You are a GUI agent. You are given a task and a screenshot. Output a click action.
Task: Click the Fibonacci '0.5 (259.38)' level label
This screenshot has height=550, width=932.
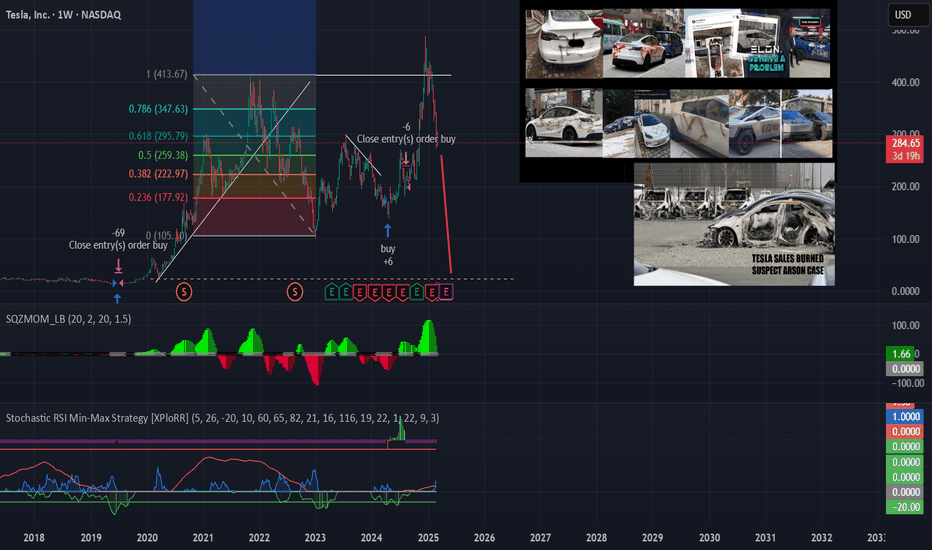(163, 155)
